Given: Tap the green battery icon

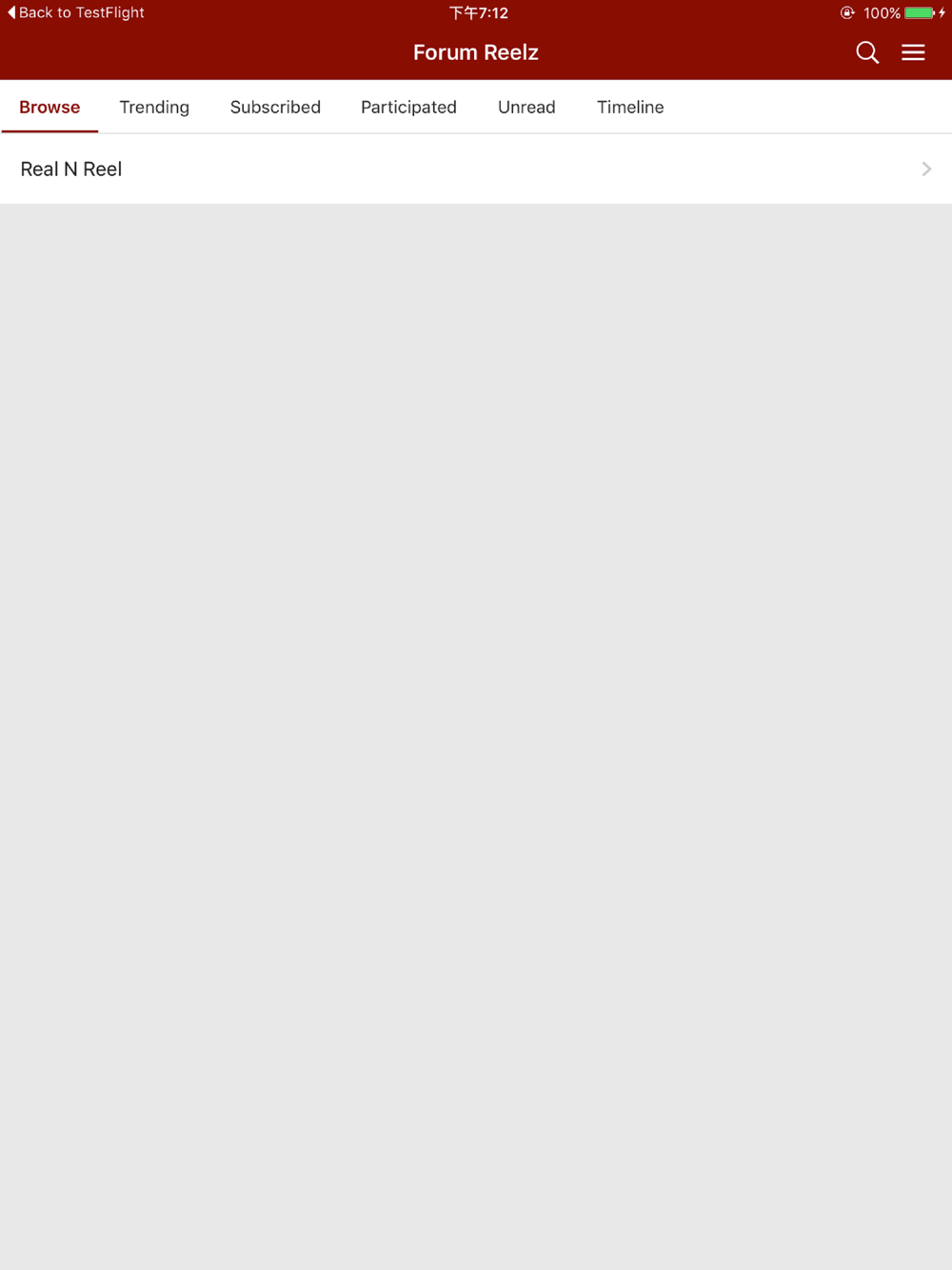Looking at the screenshot, I should (x=920, y=12).
